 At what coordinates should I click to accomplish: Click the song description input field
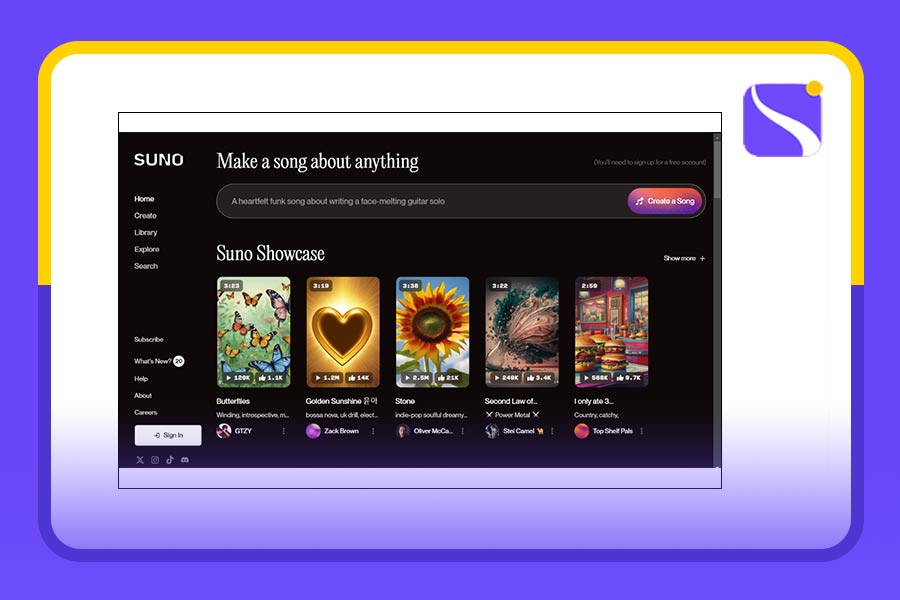420,201
